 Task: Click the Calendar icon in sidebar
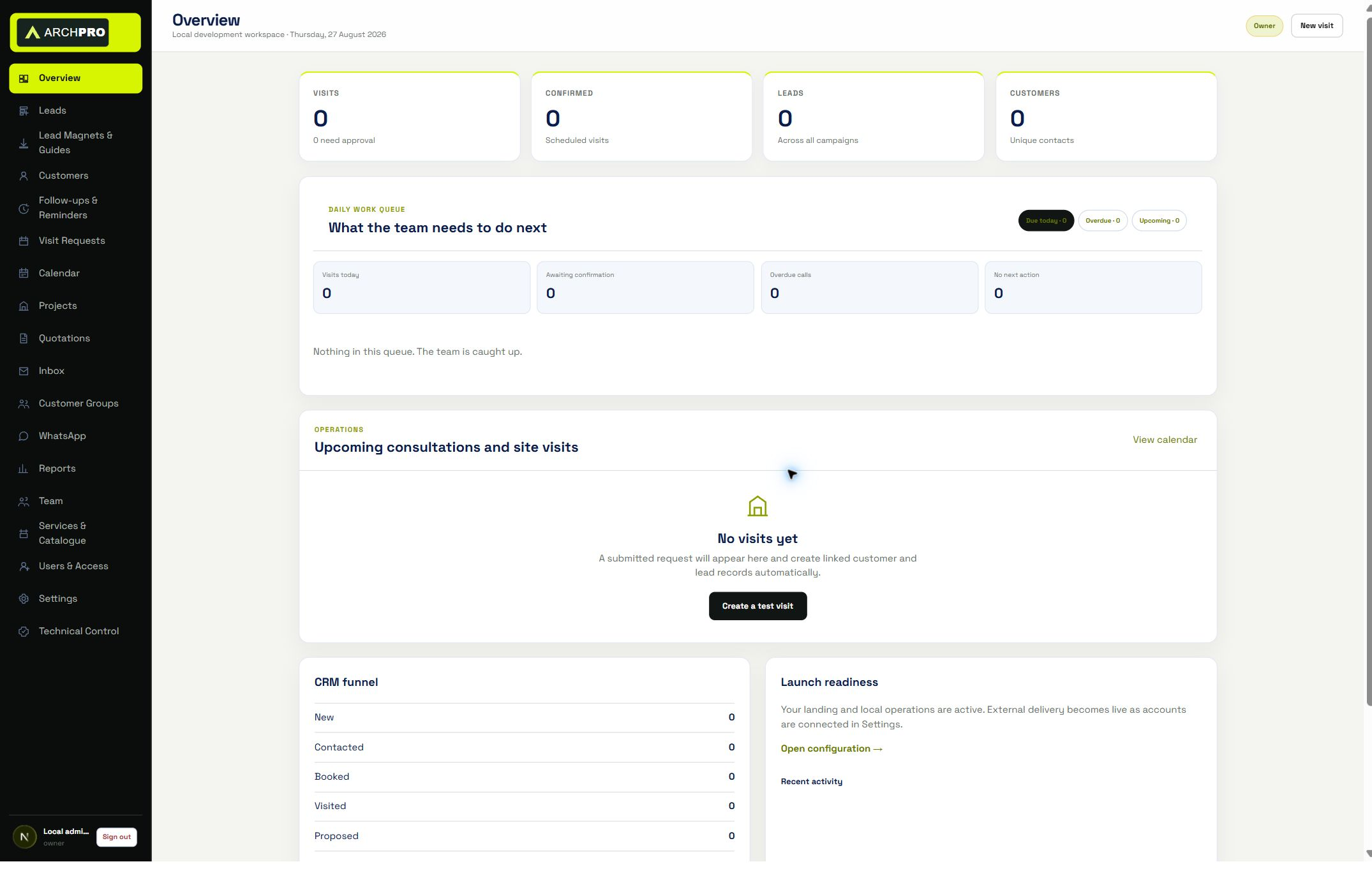pos(24,274)
